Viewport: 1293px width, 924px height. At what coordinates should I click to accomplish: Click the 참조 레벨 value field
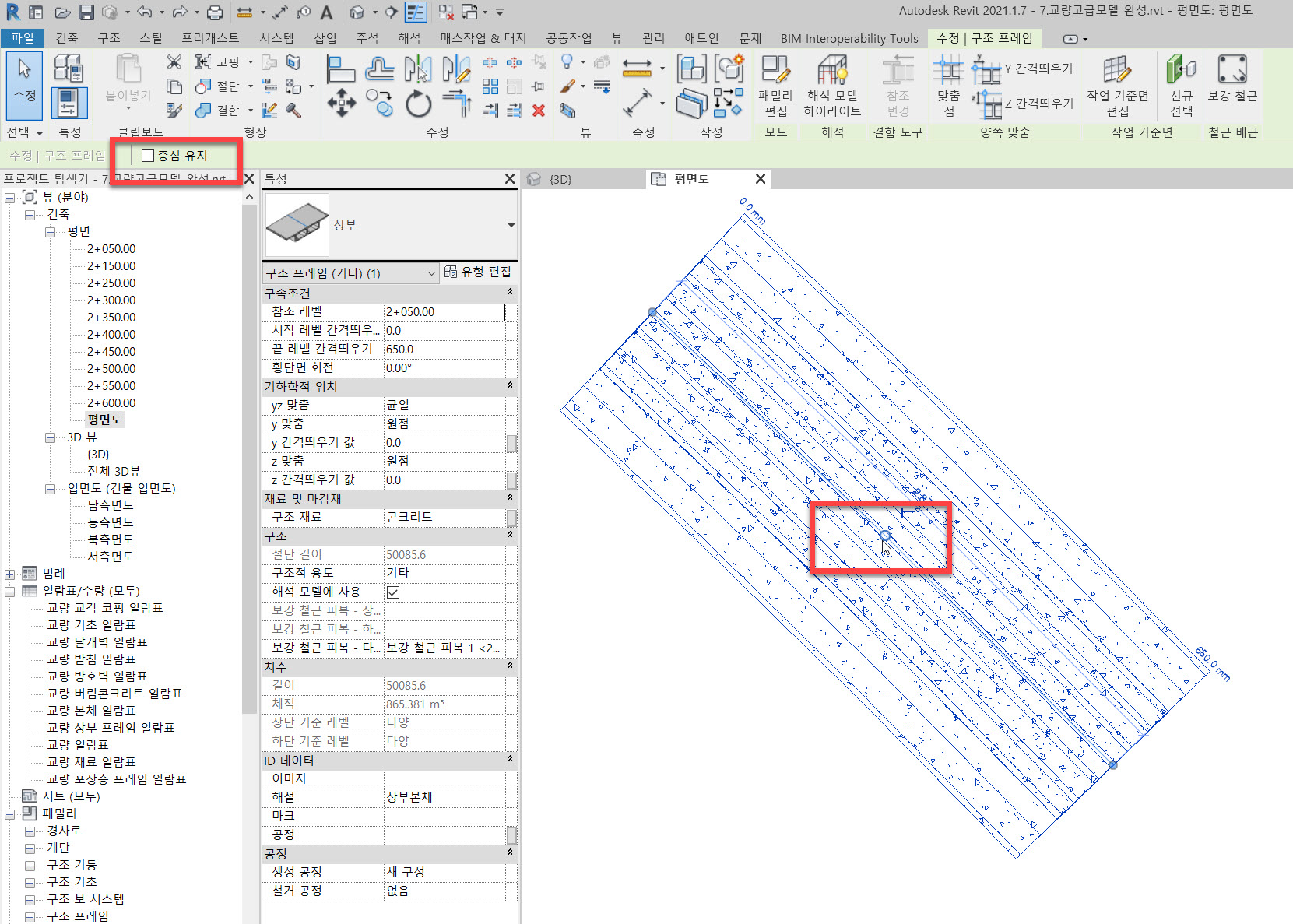click(444, 312)
